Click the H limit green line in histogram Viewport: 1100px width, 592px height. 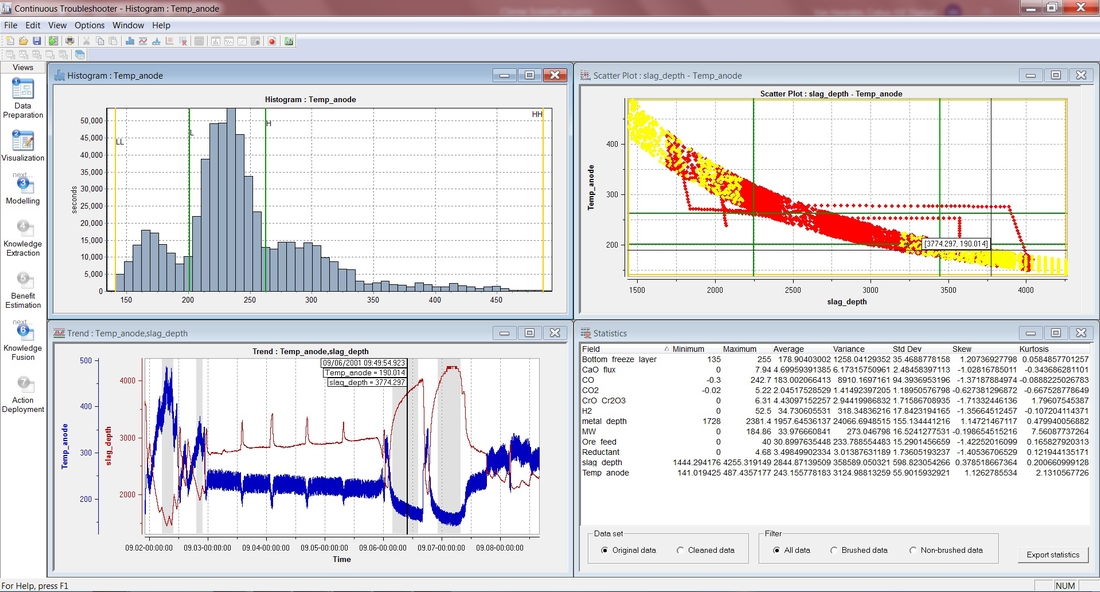coord(265,200)
